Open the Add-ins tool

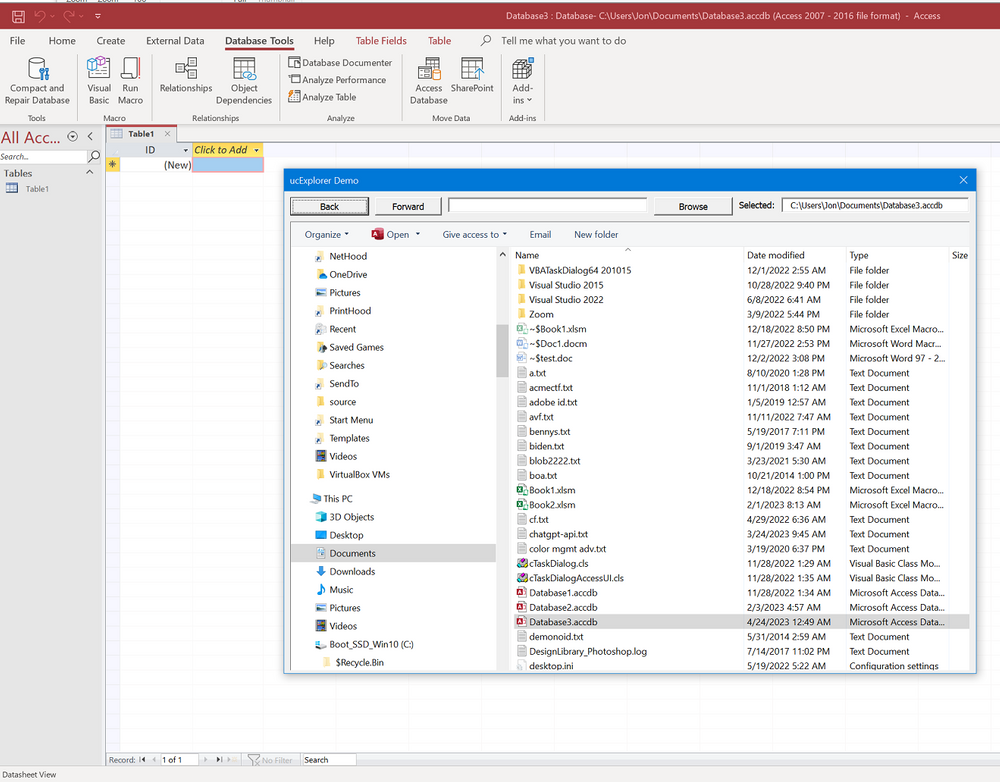pyautogui.click(x=522, y=80)
